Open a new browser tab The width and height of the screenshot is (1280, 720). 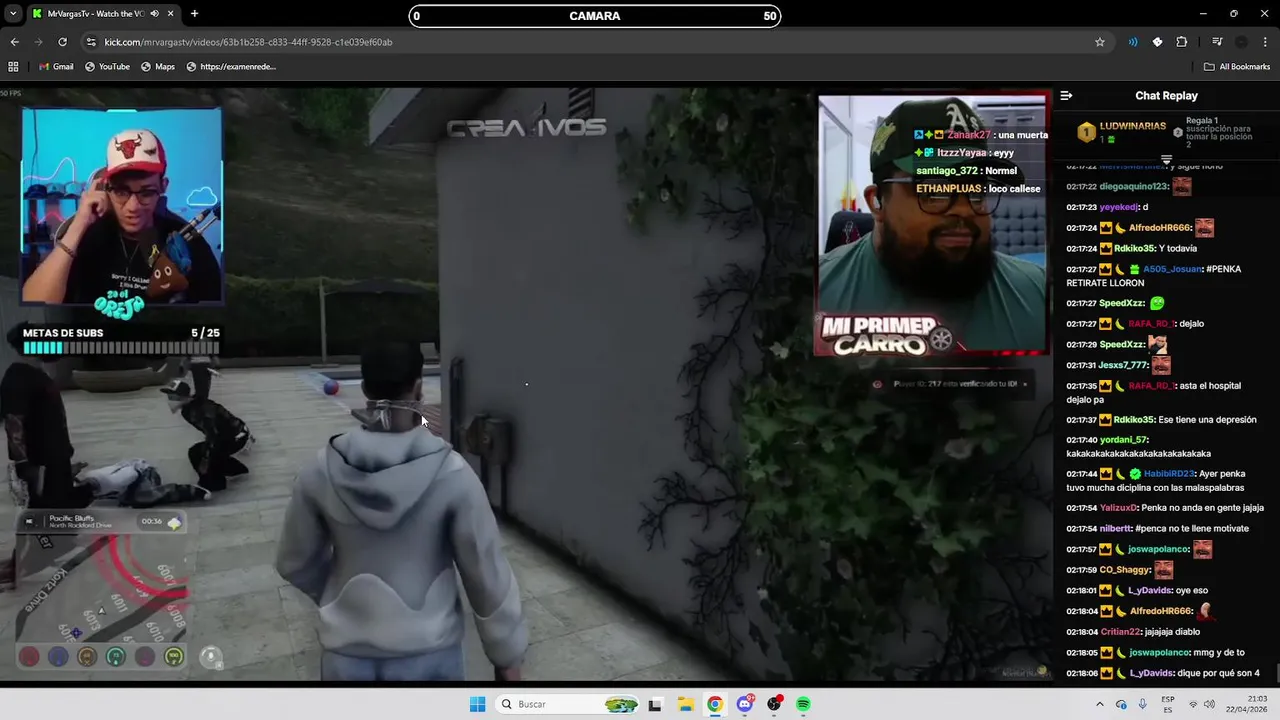pyautogui.click(x=194, y=14)
